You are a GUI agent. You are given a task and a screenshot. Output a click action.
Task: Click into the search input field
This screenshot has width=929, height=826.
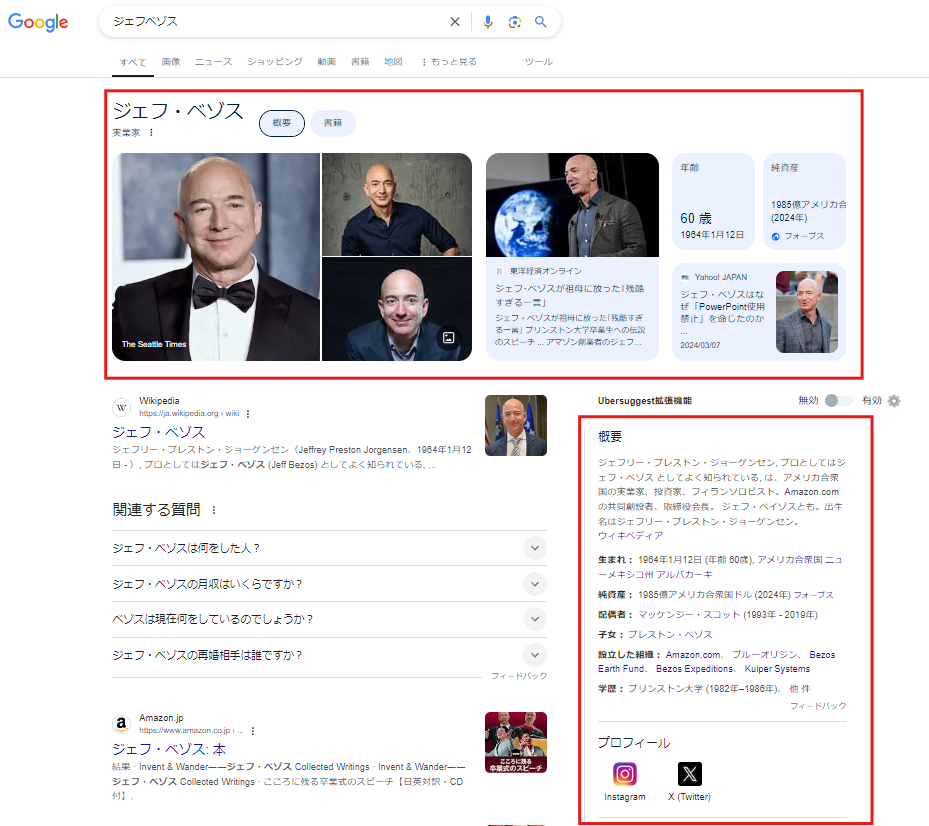(x=270, y=22)
